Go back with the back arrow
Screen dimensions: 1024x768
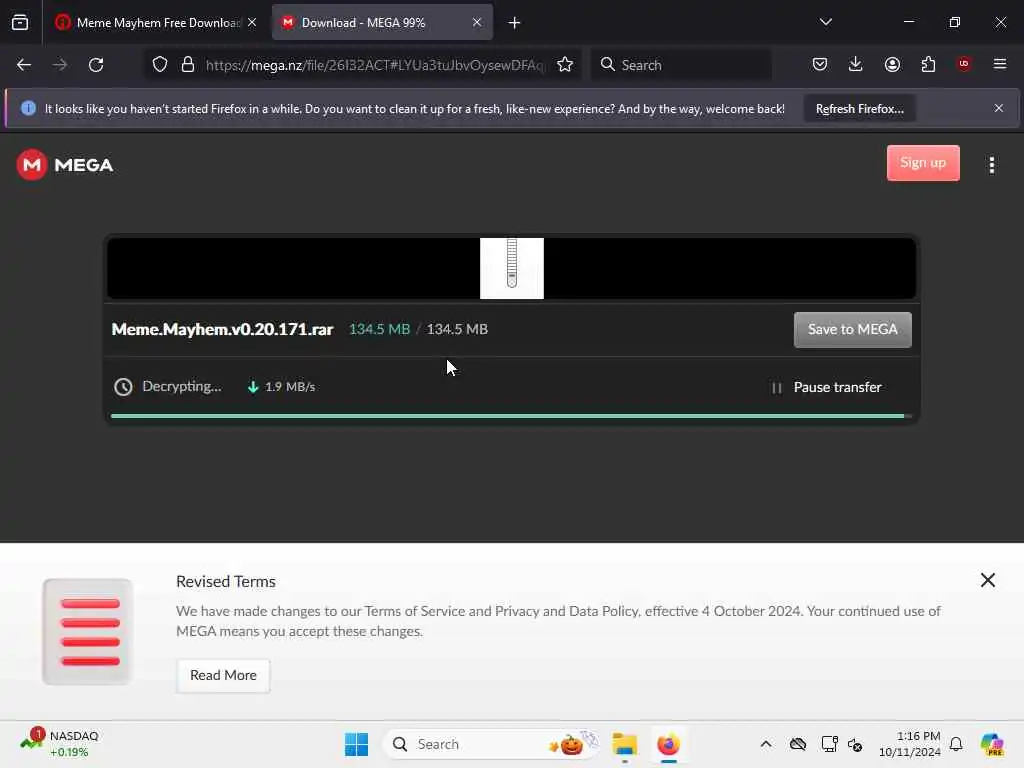pos(24,65)
